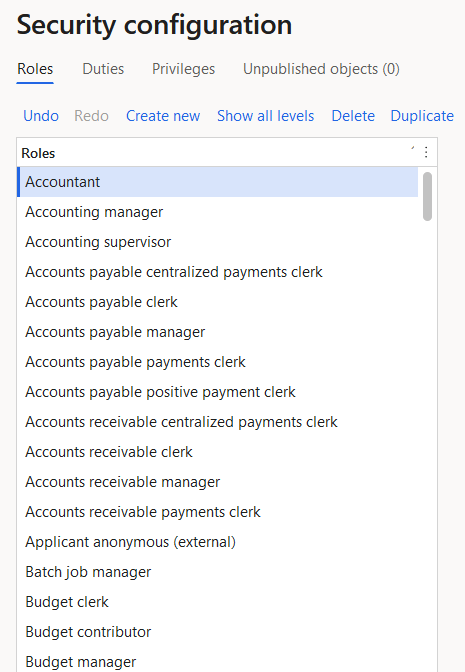465x672 pixels.
Task: Undo the last security change
Action: pyautogui.click(x=41, y=116)
